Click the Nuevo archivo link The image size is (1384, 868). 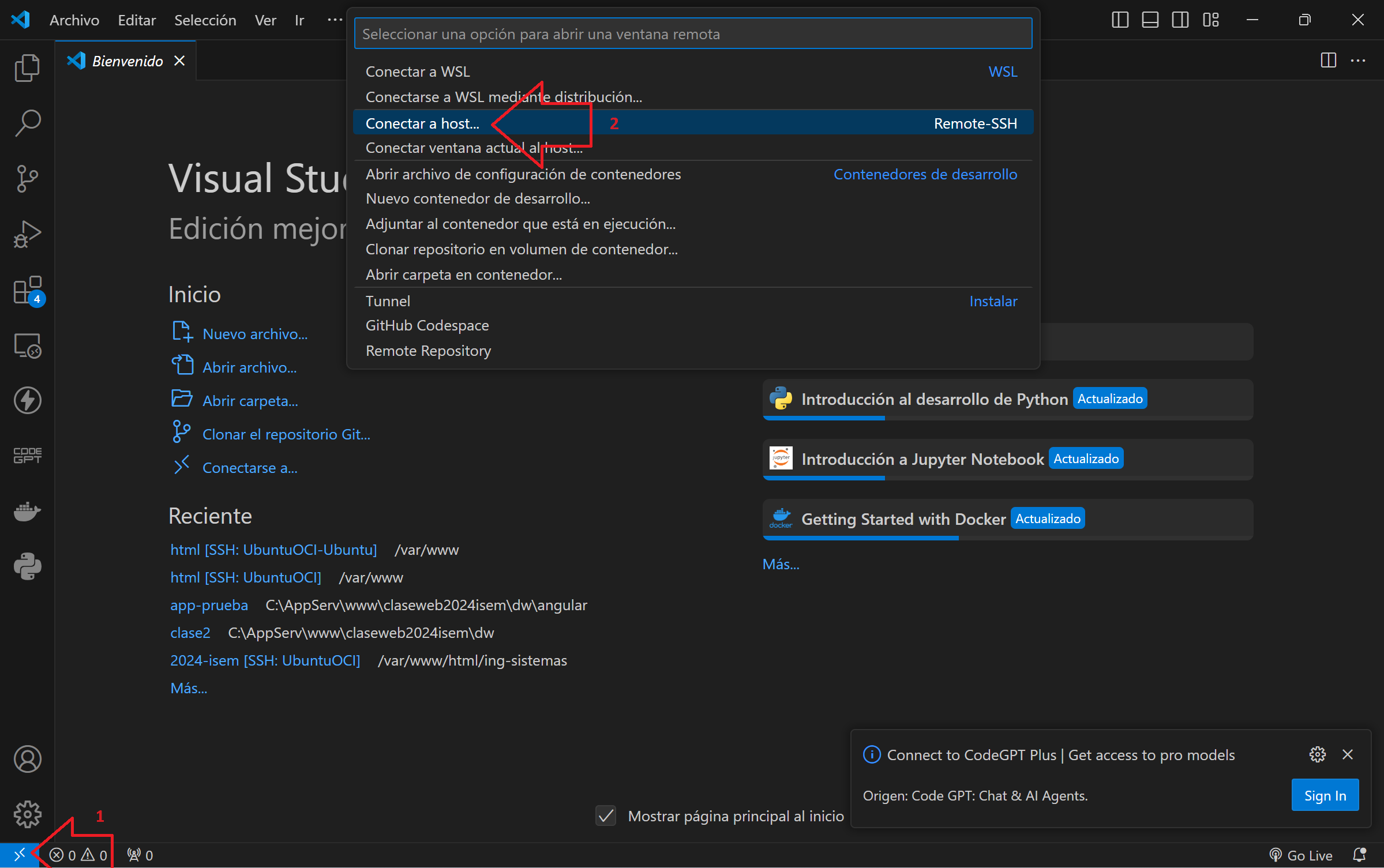255,333
